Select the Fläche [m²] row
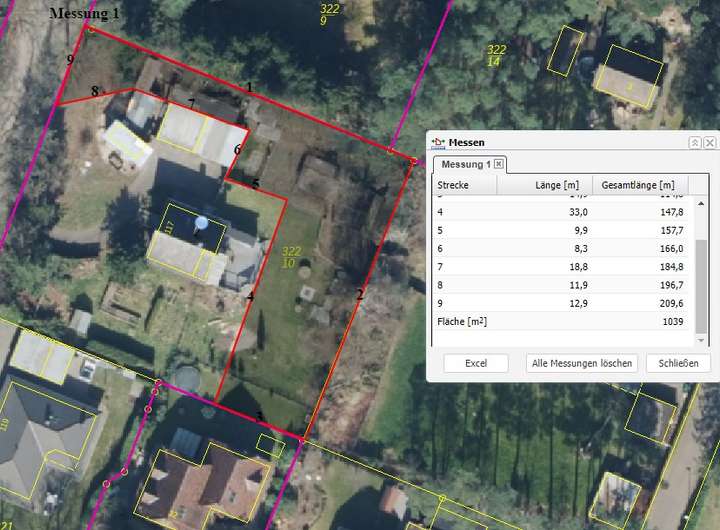Screen dimensions: 720x530 (560, 320)
